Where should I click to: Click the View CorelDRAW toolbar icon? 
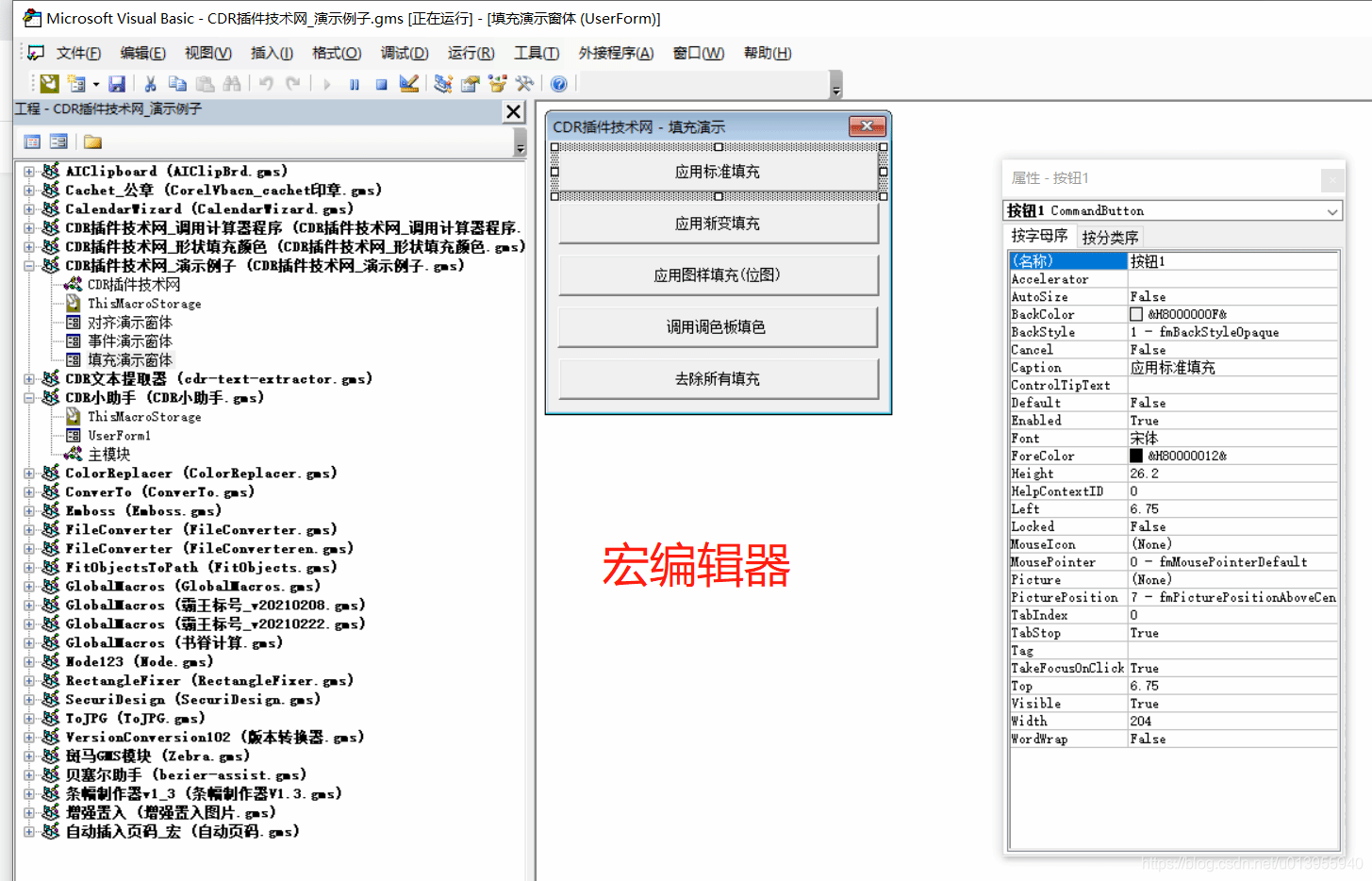47,84
